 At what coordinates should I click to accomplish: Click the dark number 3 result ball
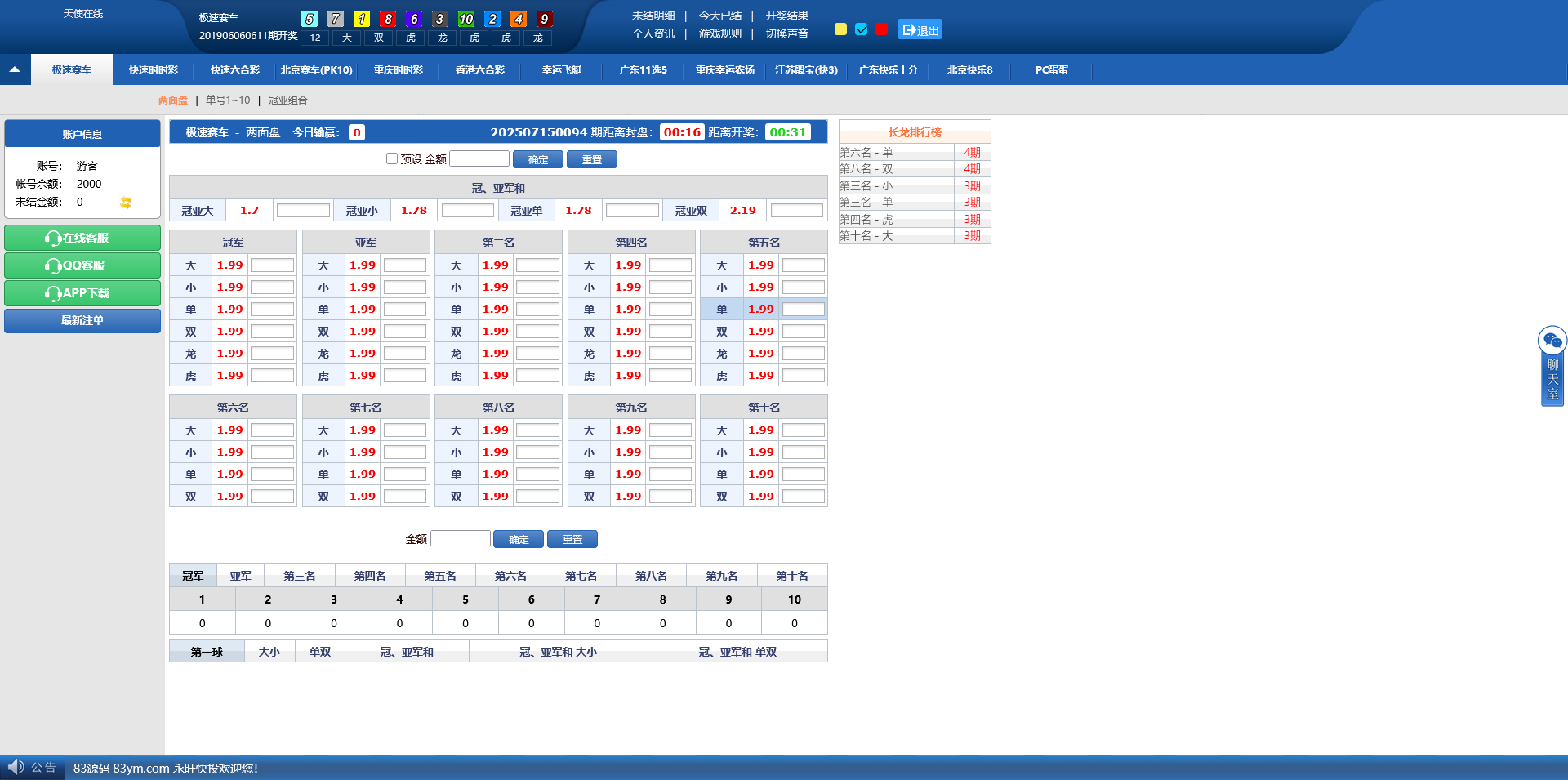coord(440,19)
